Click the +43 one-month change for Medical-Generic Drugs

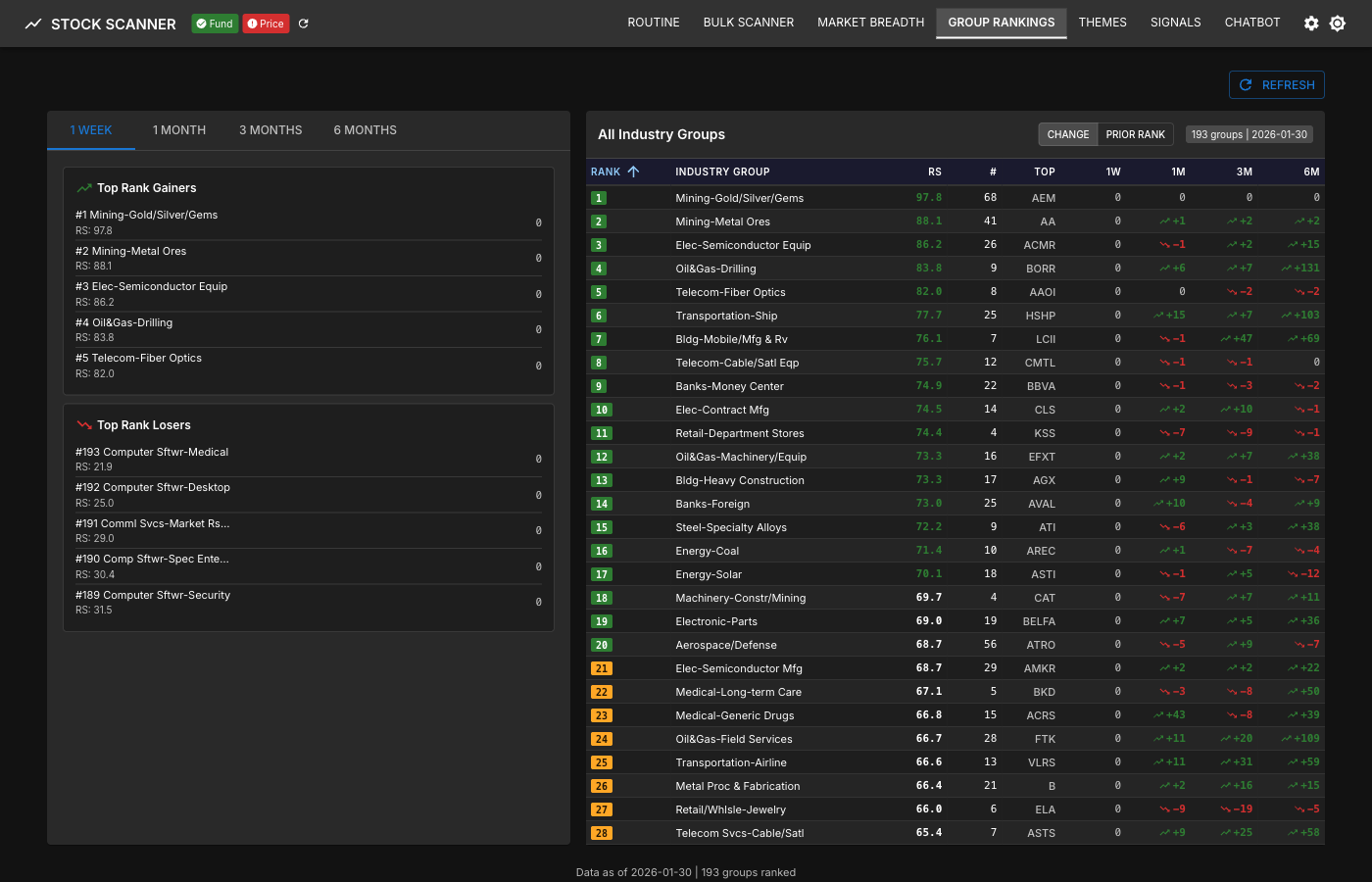tap(1169, 715)
